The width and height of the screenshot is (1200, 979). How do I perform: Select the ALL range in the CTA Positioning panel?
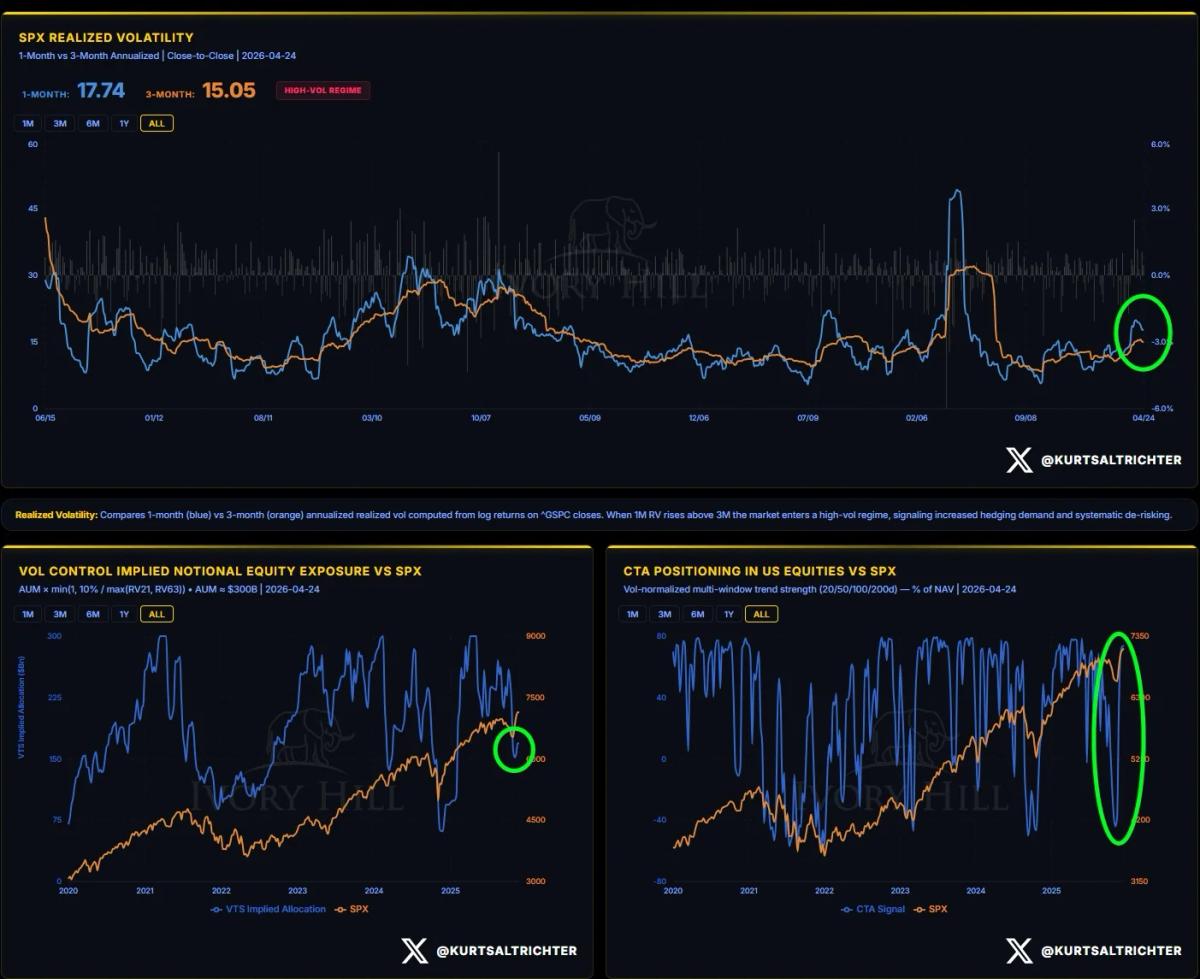(x=761, y=614)
